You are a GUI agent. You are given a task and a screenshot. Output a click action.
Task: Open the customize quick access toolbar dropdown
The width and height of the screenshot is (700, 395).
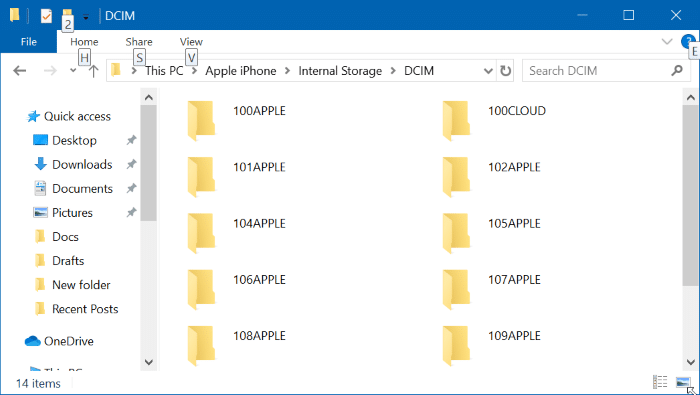coord(86,17)
